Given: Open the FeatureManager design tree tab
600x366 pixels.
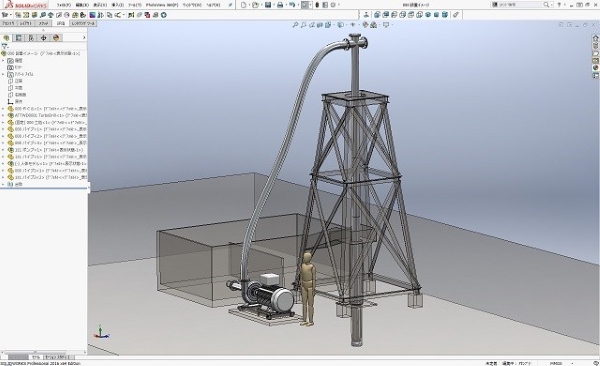Looking at the screenshot, I should pyautogui.click(x=6, y=38).
